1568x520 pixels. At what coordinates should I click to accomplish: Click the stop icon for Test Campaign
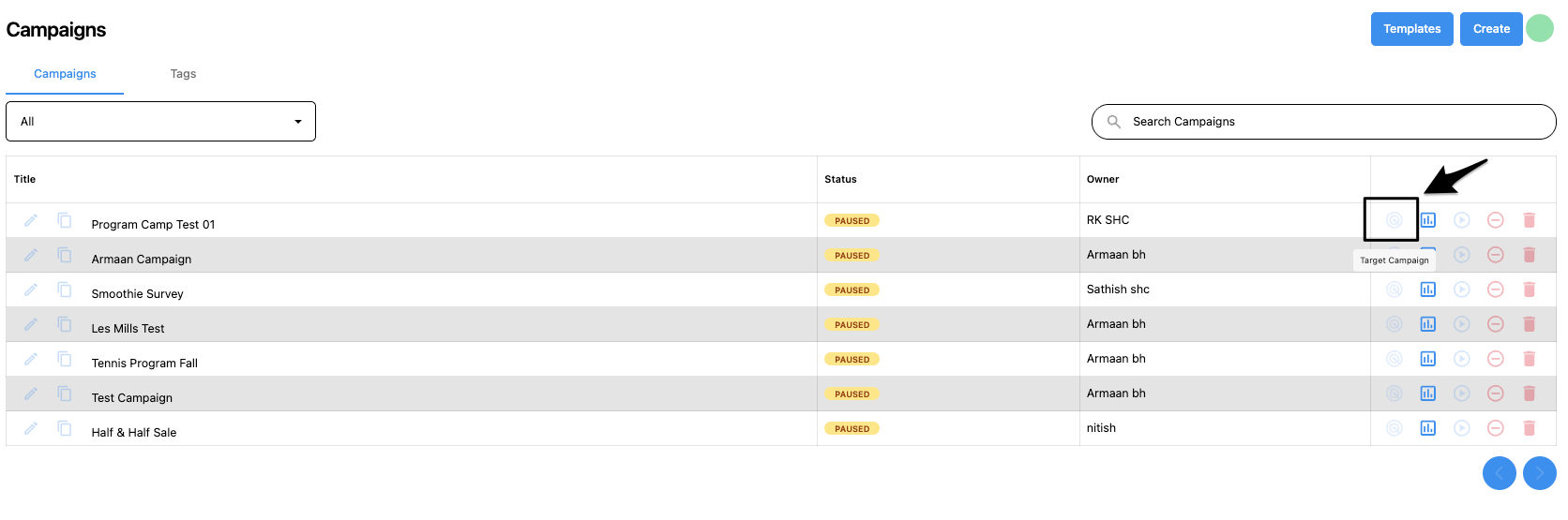(1495, 394)
